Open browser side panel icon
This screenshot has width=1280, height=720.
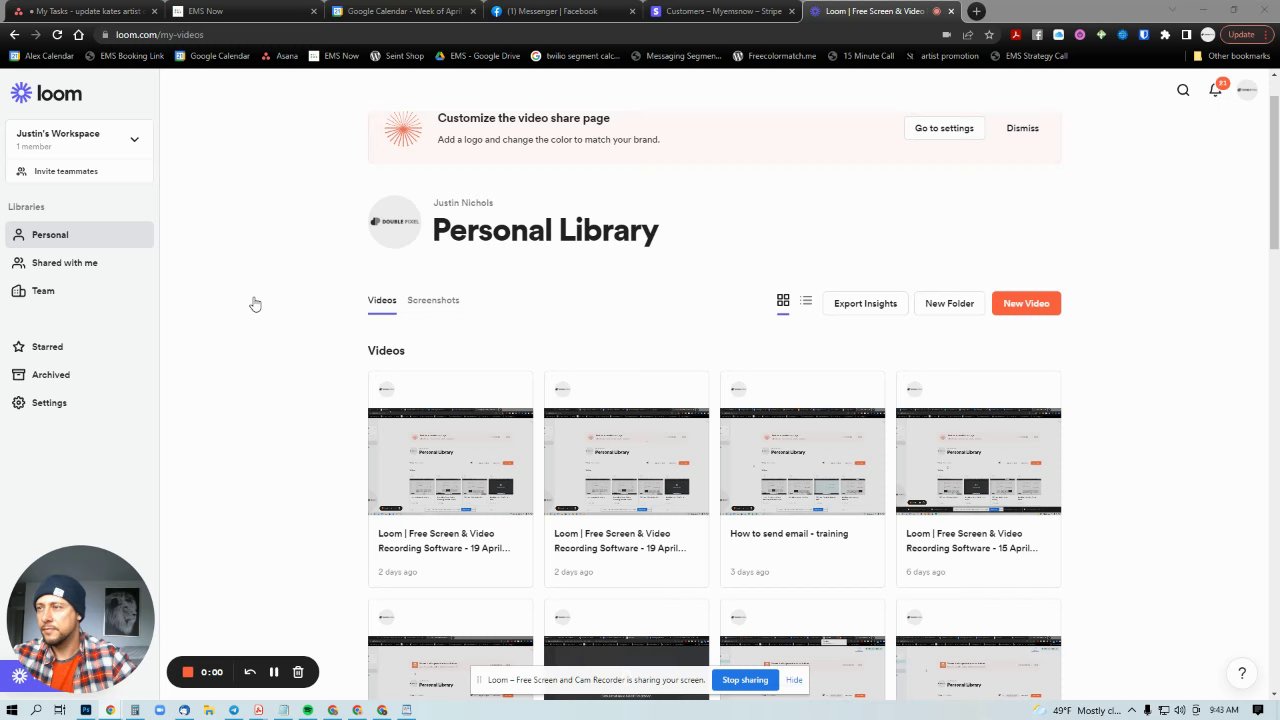coord(1186,34)
